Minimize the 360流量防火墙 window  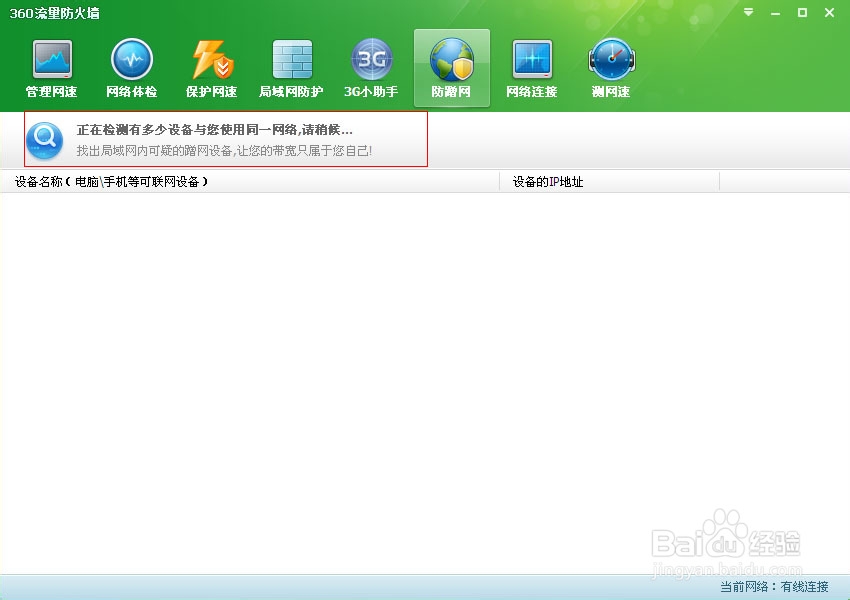click(x=776, y=12)
